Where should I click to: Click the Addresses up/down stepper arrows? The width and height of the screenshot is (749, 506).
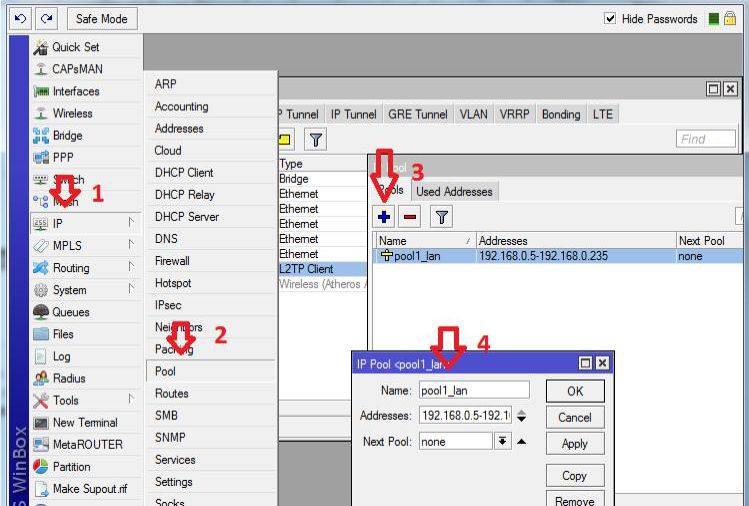tap(522, 416)
